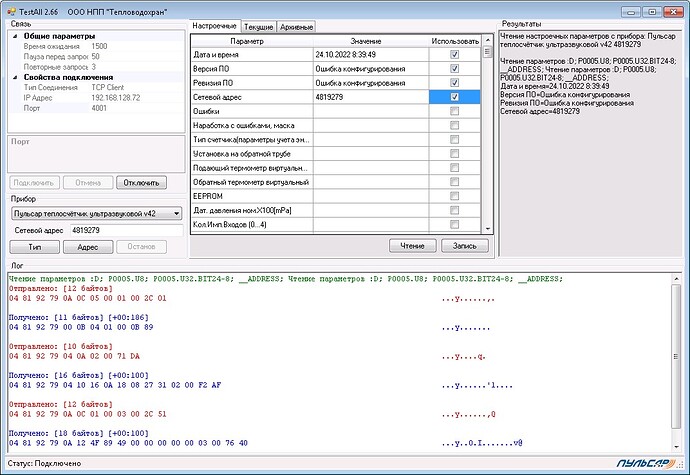Enable the Ошибки use checkbox
Viewport: 690px width, 475px height.
455,111
